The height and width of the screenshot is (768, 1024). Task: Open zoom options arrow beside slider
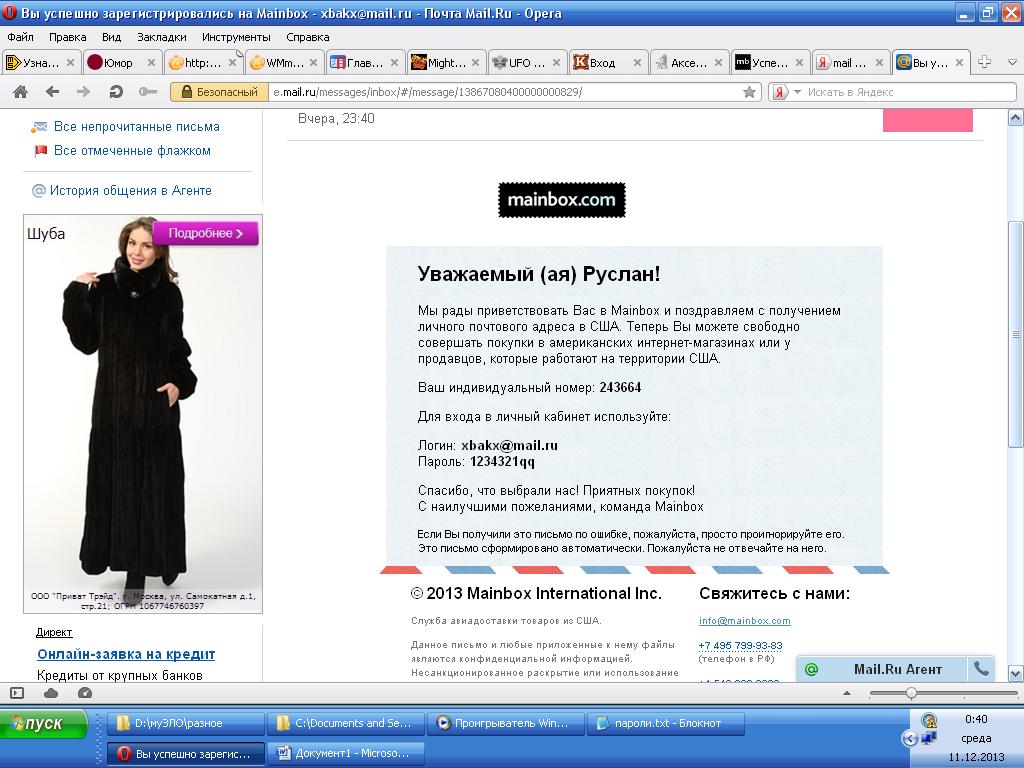847,693
